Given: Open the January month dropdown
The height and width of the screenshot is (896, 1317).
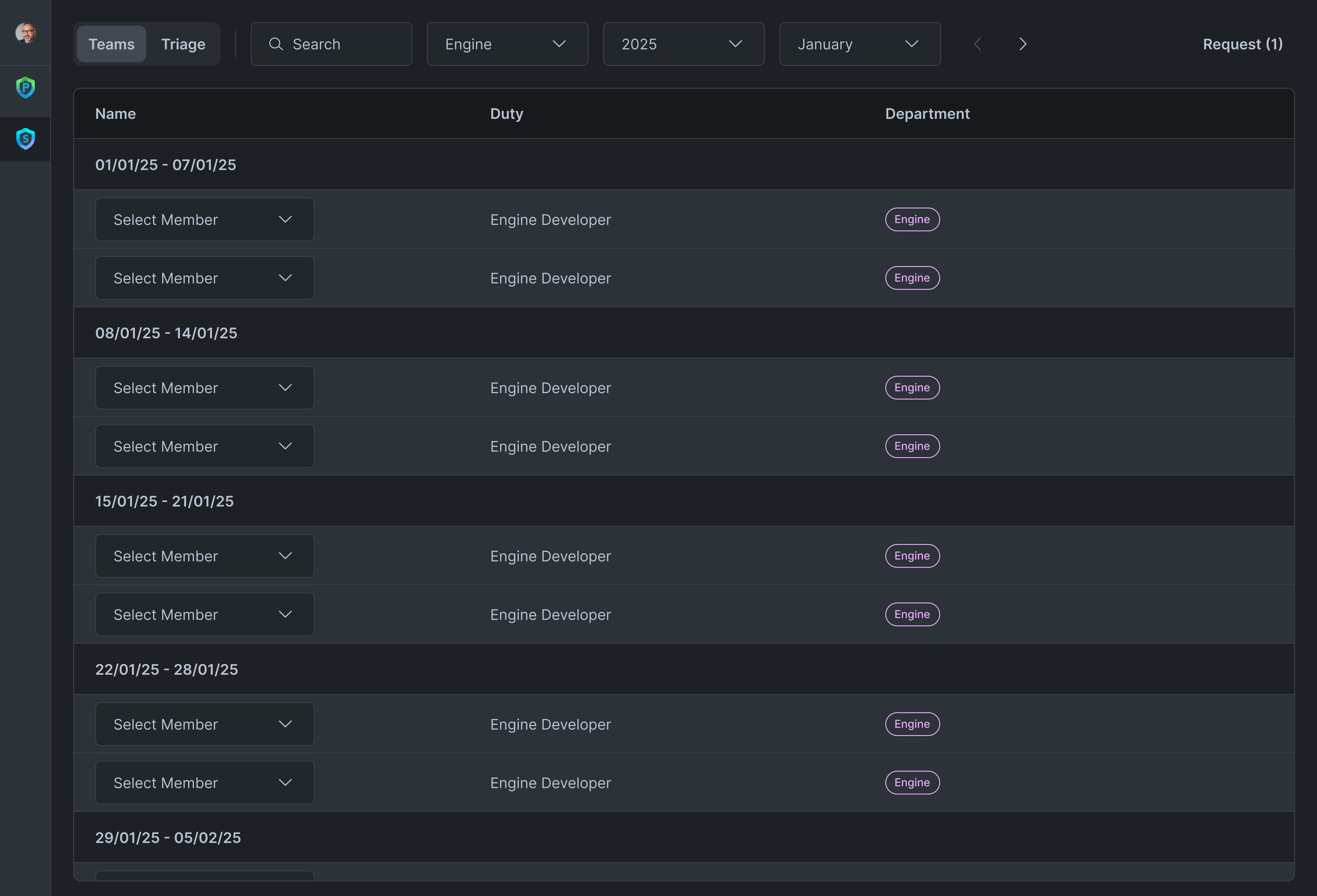Looking at the screenshot, I should pos(860,44).
